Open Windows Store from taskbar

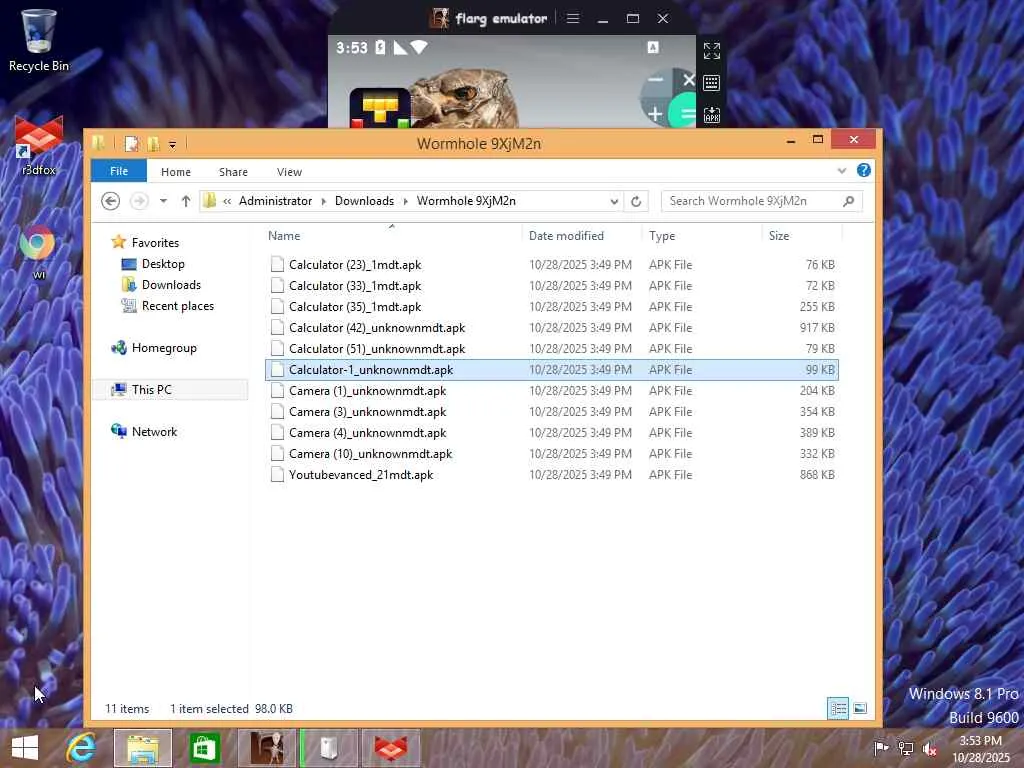coord(204,748)
